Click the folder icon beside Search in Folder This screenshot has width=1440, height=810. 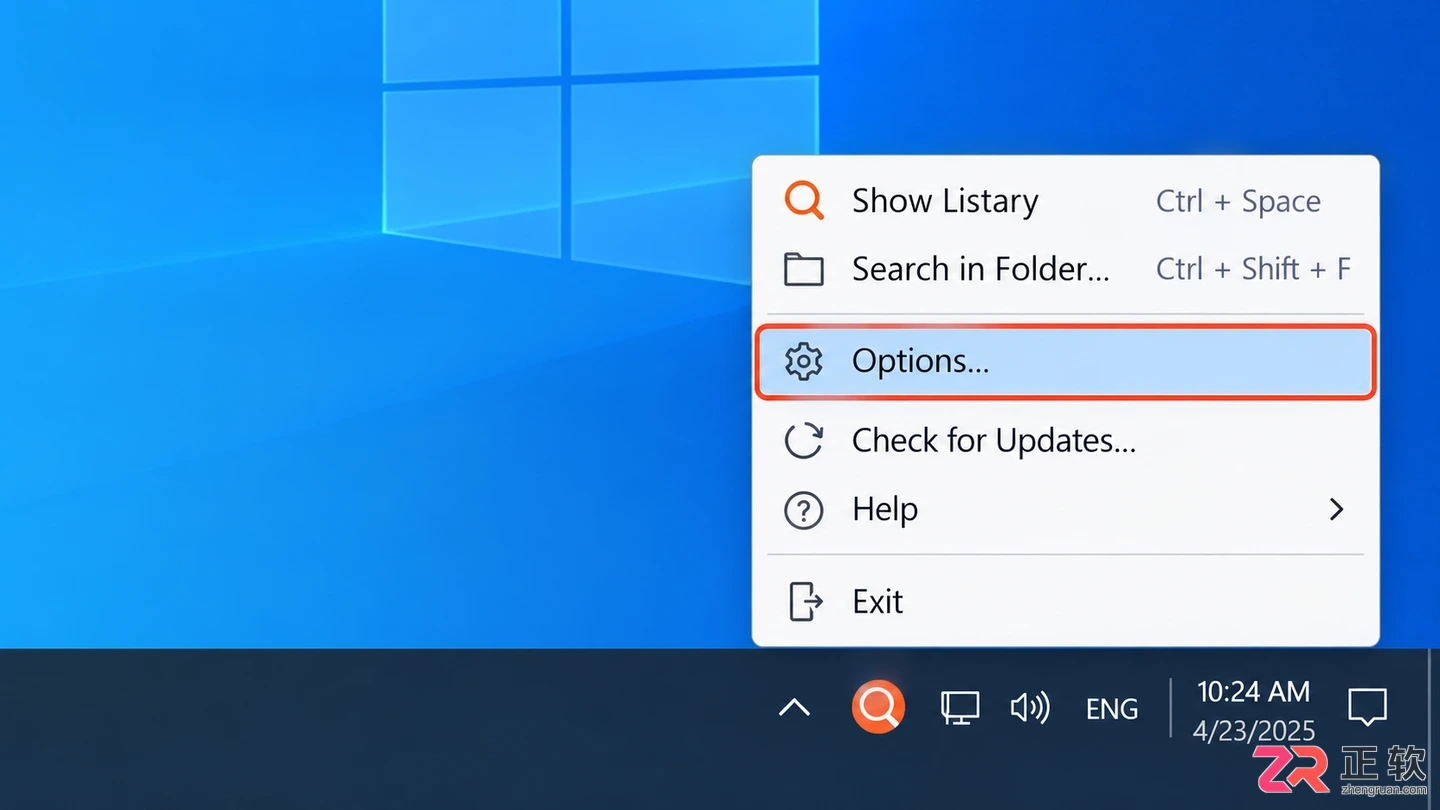click(x=804, y=269)
